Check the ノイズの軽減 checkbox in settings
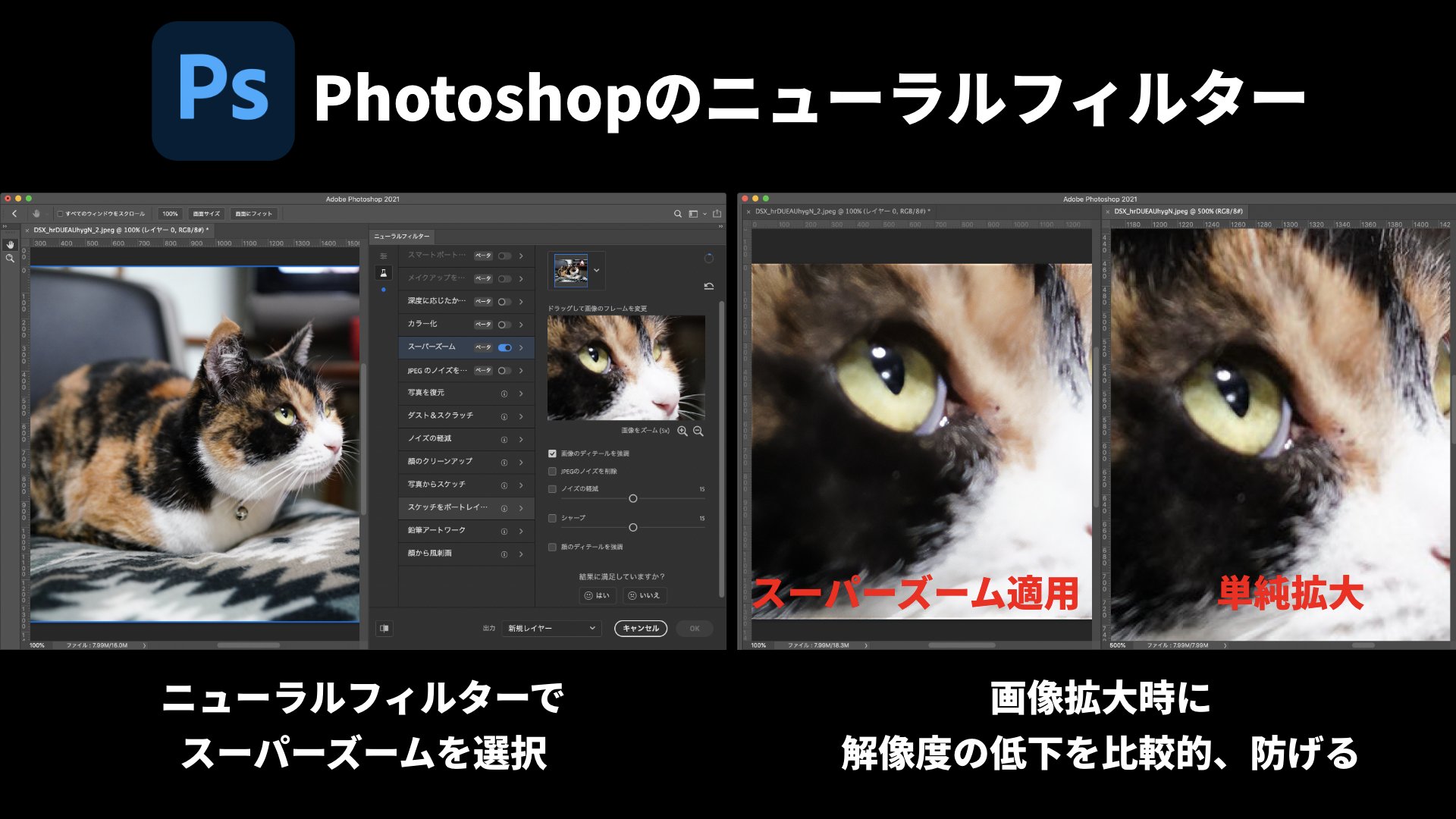1456x819 pixels. (x=552, y=489)
